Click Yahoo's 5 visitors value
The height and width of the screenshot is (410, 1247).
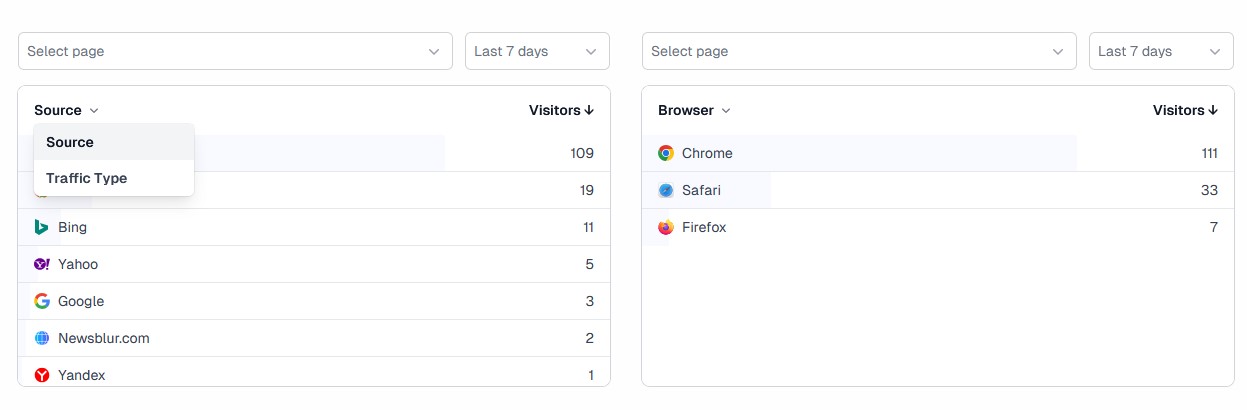click(590, 264)
